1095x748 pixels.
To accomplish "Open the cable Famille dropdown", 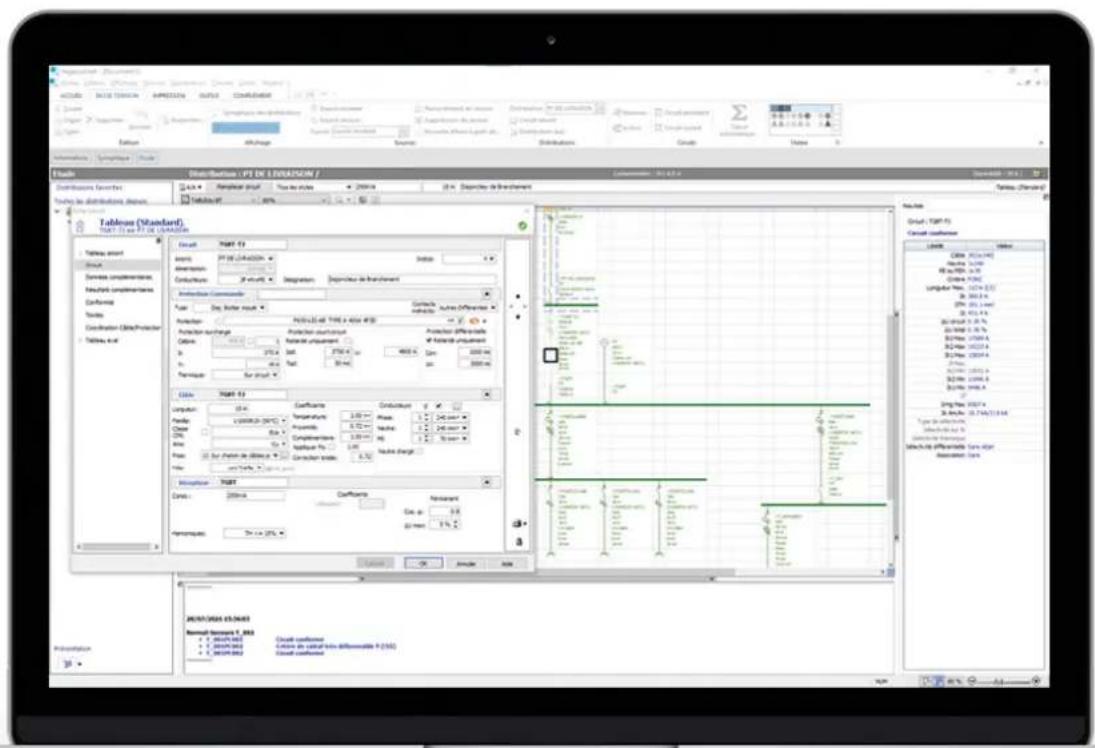I will click(x=248, y=421).
